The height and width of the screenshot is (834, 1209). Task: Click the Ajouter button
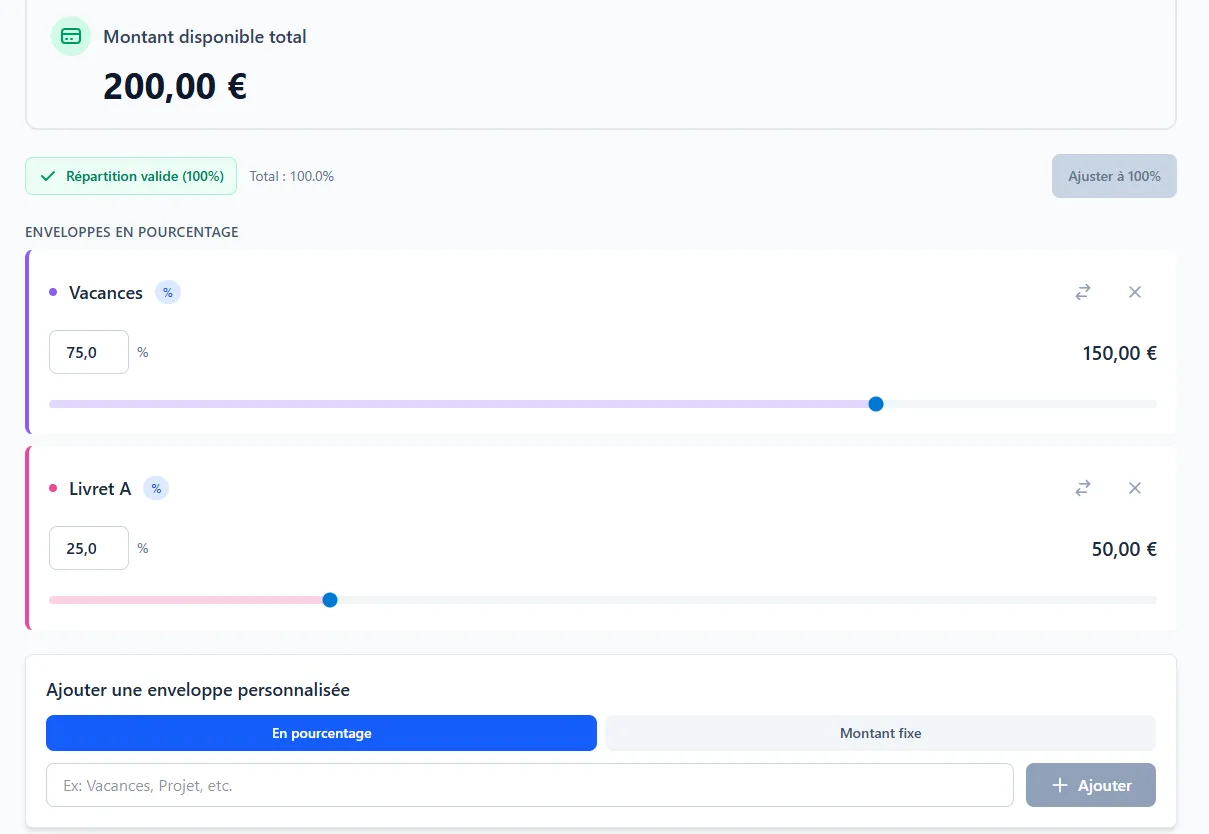pyautogui.click(x=1090, y=785)
